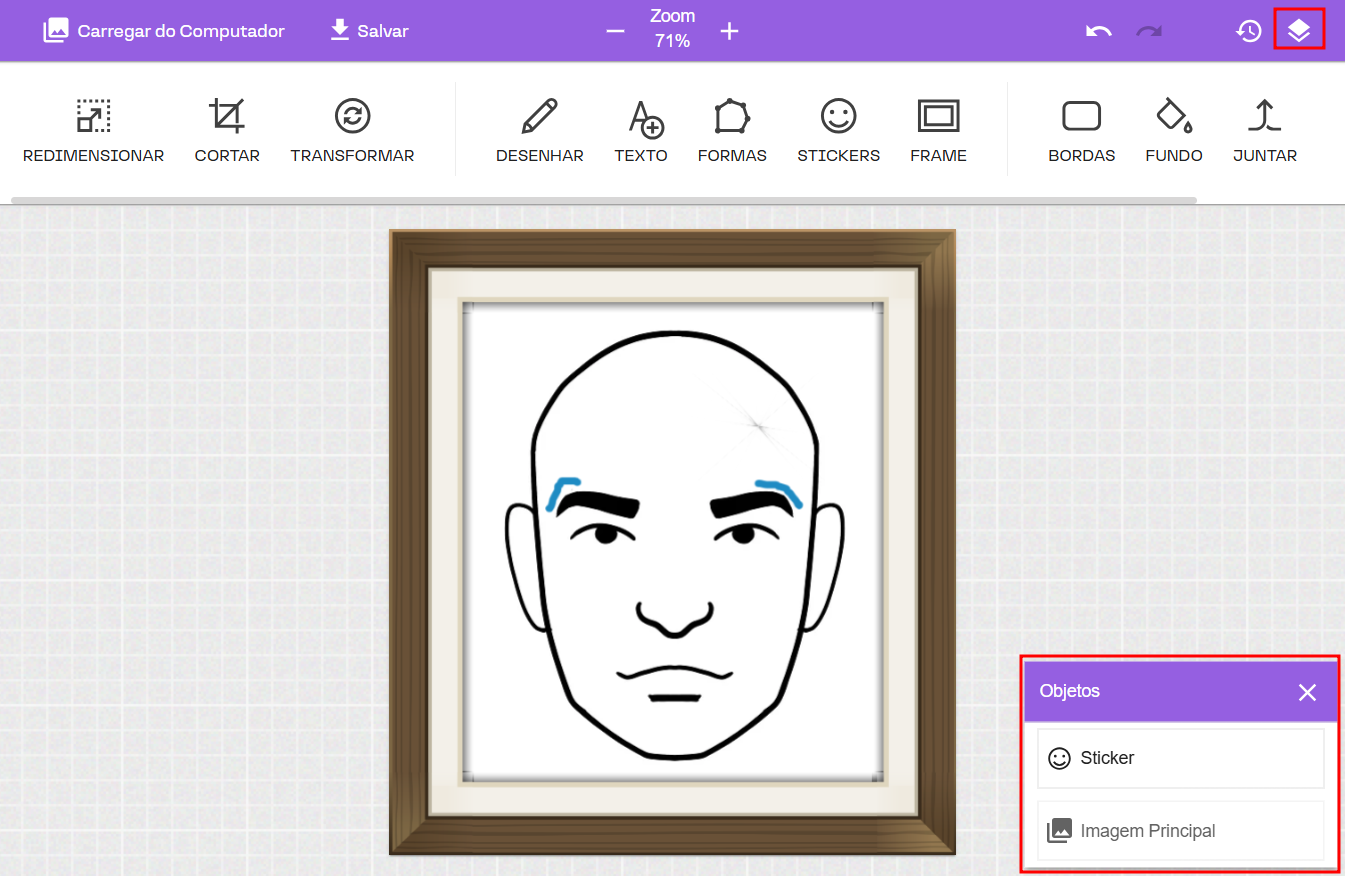Open the history clock icon
1345x876 pixels.
coord(1248,31)
